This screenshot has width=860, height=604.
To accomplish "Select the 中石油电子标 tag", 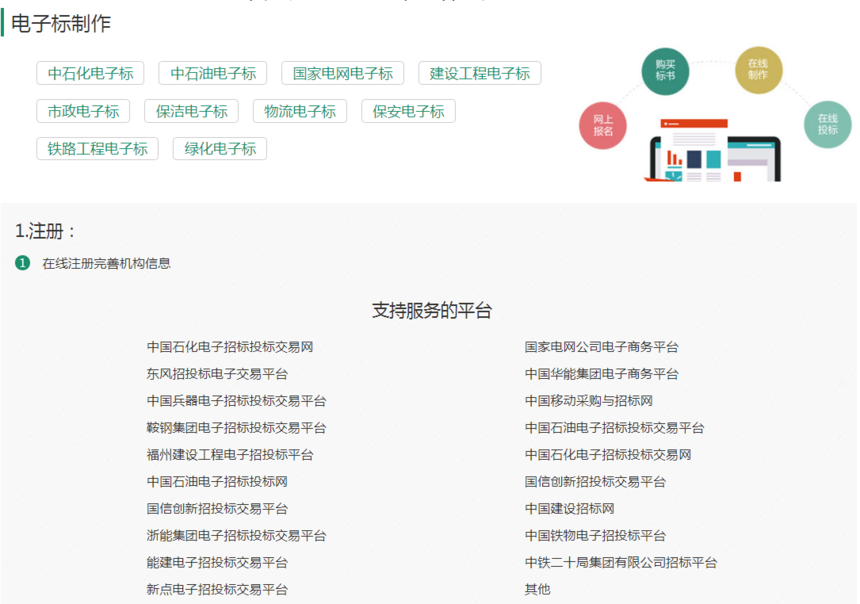I will [213, 73].
